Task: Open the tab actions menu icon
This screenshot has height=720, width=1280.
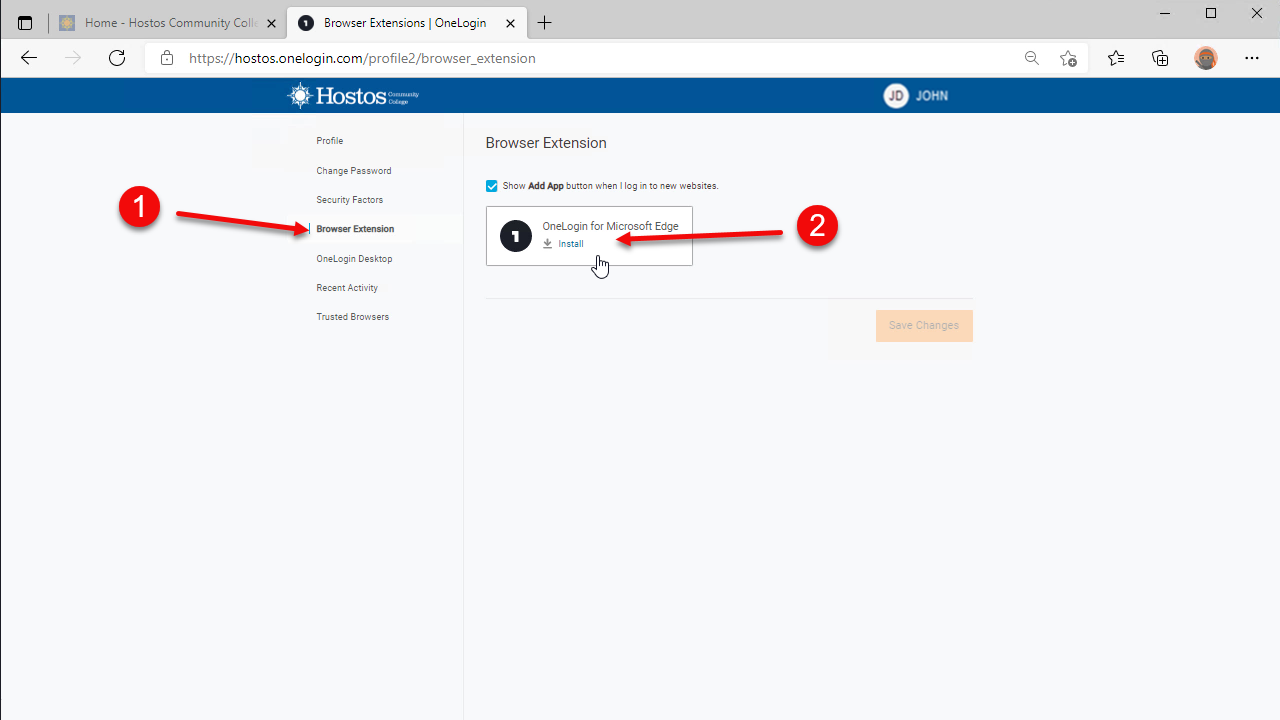Action: pyautogui.click(x=25, y=23)
